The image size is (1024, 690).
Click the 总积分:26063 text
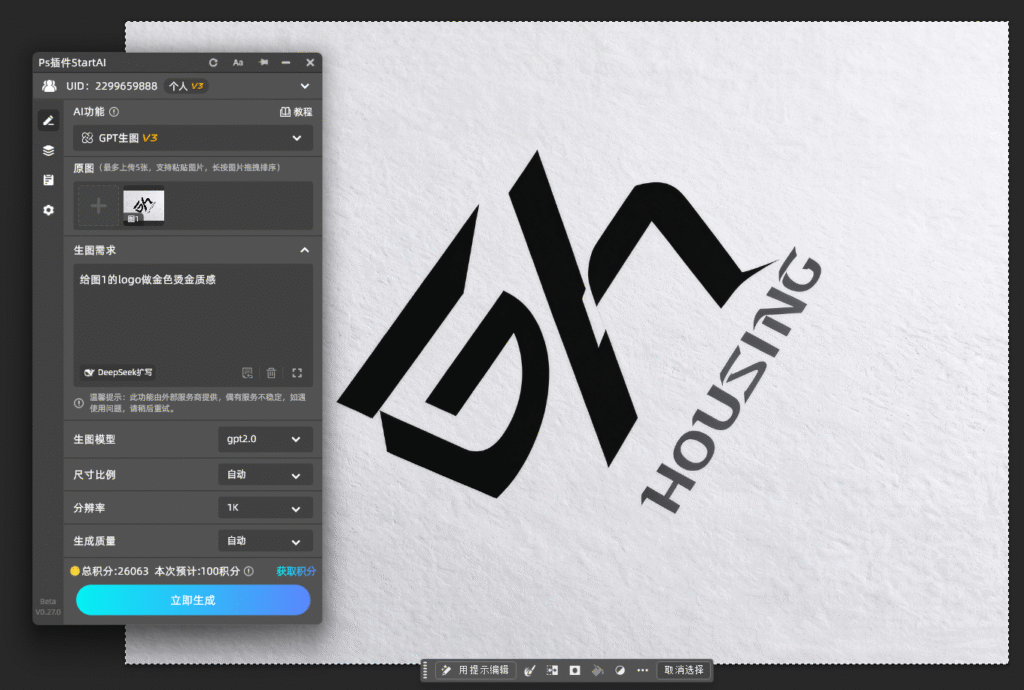tap(114, 571)
